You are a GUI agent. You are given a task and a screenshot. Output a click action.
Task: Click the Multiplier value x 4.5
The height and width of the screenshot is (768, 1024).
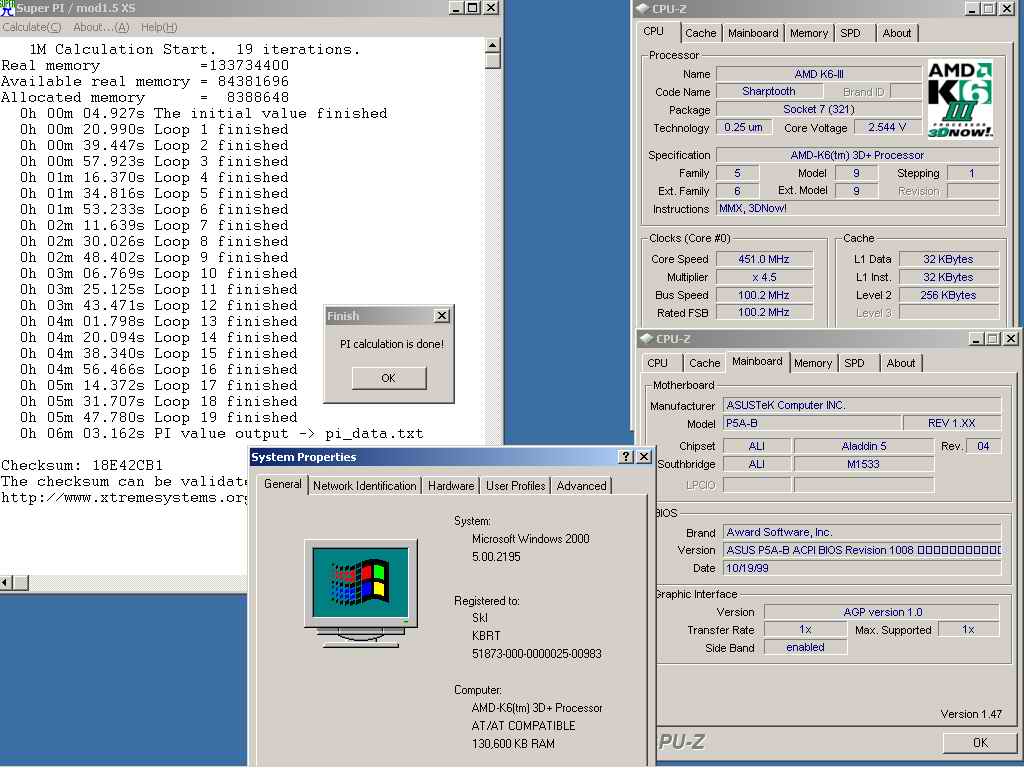(764, 277)
